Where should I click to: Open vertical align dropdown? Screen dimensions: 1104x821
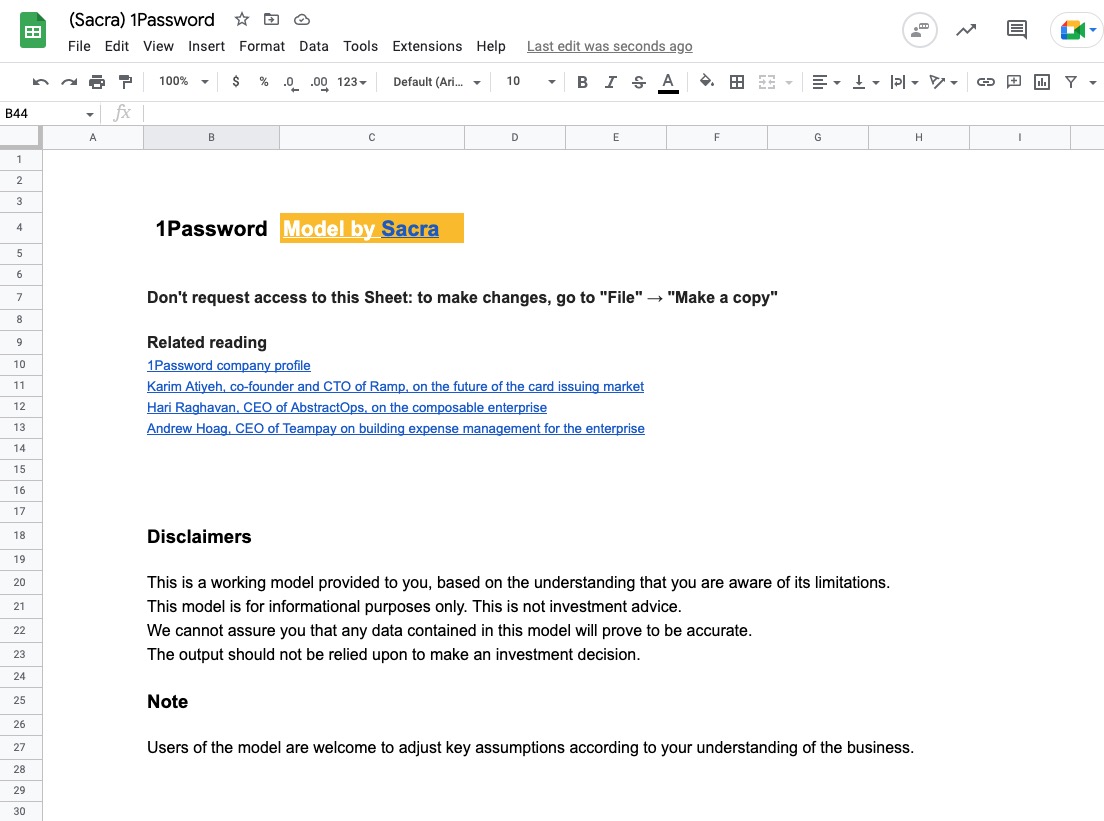point(865,82)
